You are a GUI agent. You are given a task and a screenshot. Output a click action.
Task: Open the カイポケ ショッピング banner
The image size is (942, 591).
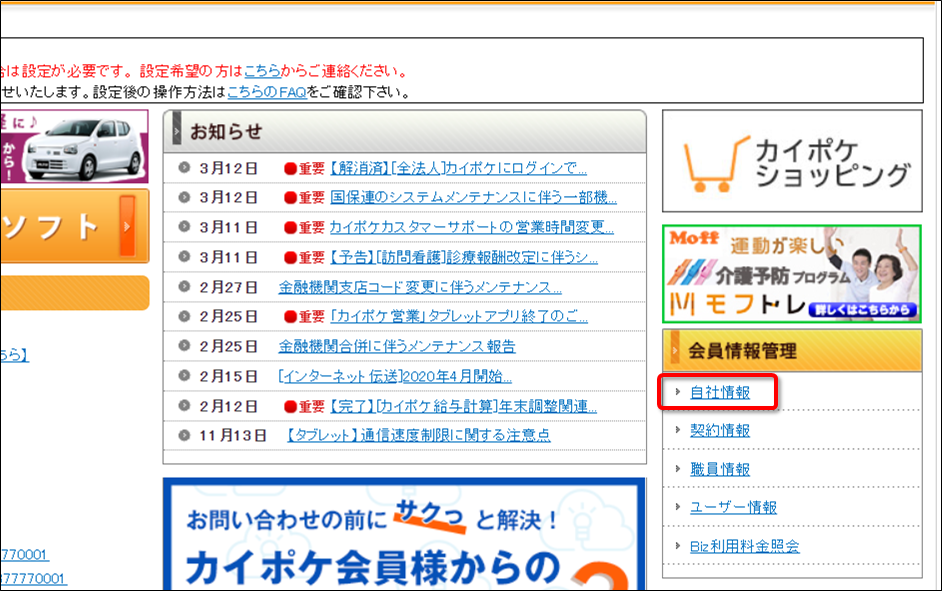(792, 161)
